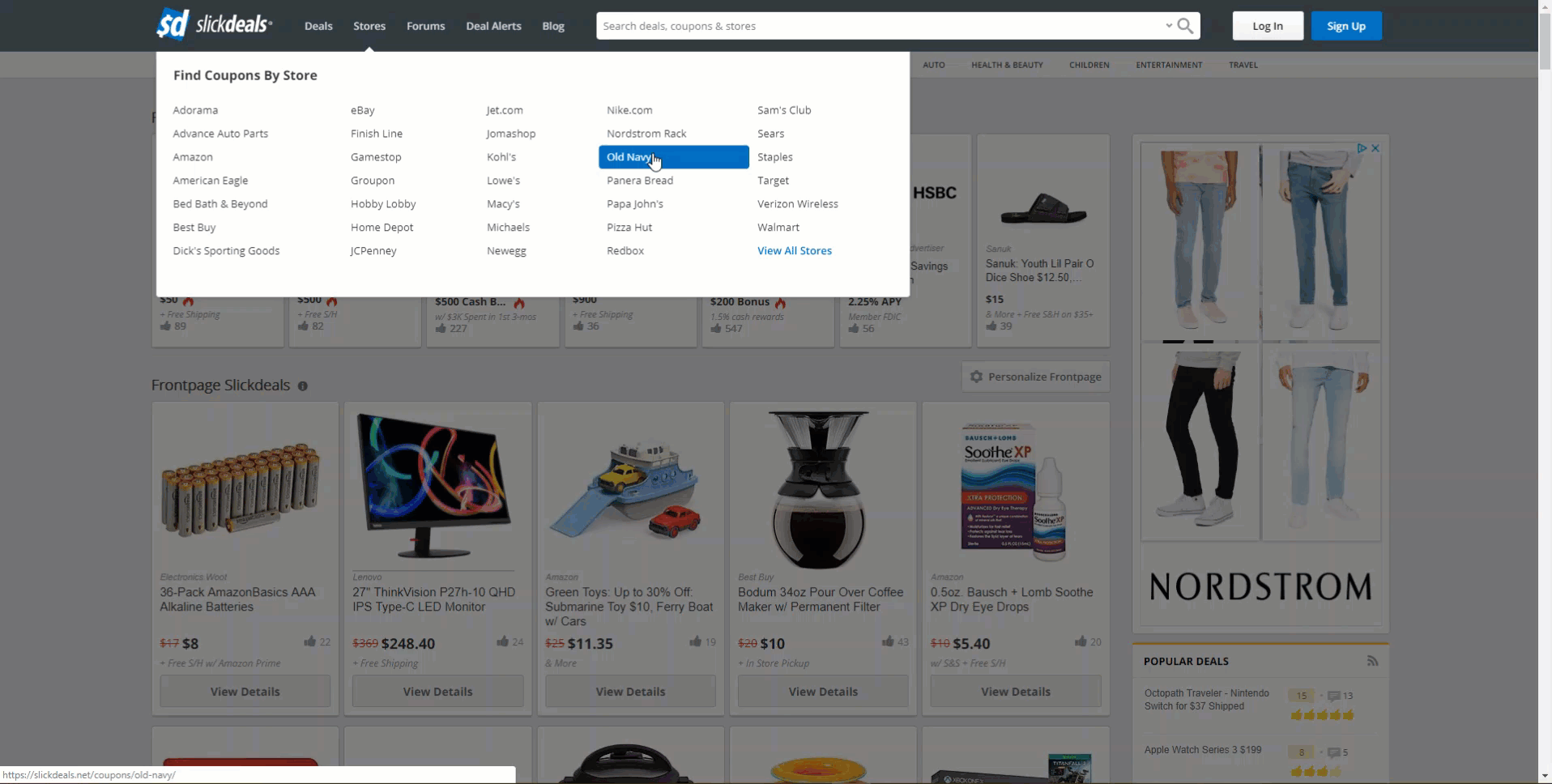The width and height of the screenshot is (1552, 784).
Task: Open the Deal Alerts menu
Action: (x=493, y=26)
